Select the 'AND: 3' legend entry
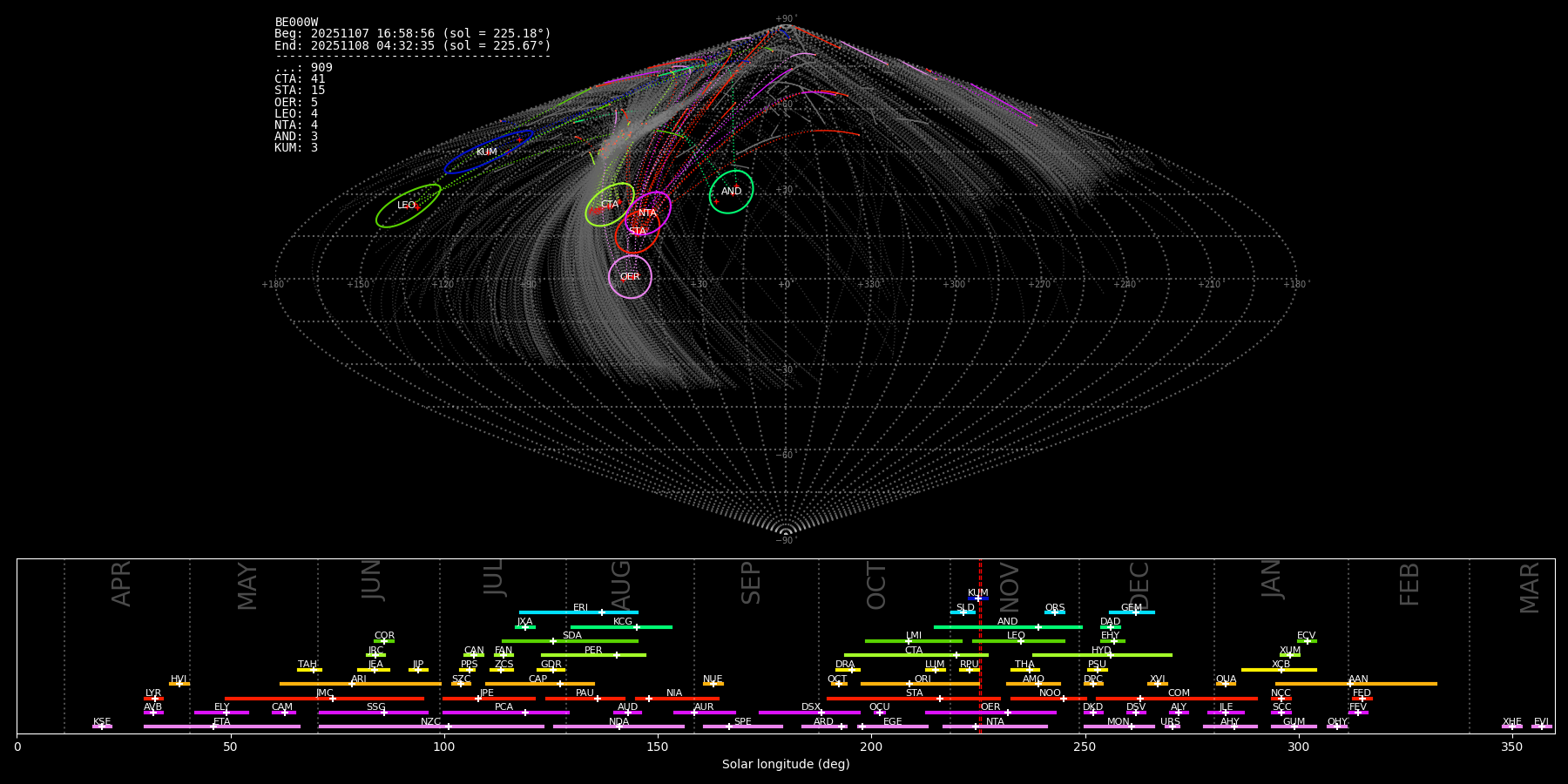This screenshot has height=784, width=1568. tap(296, 137)
